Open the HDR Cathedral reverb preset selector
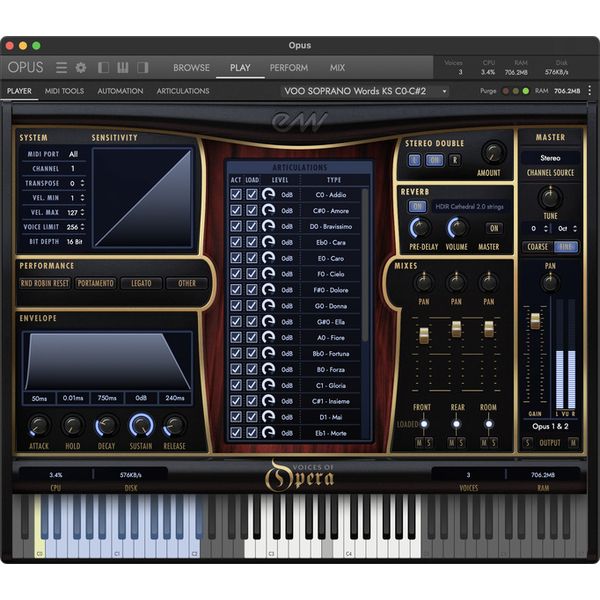Image resolution: width=600 pixels, height=600 pixels. tap(470, 207)
